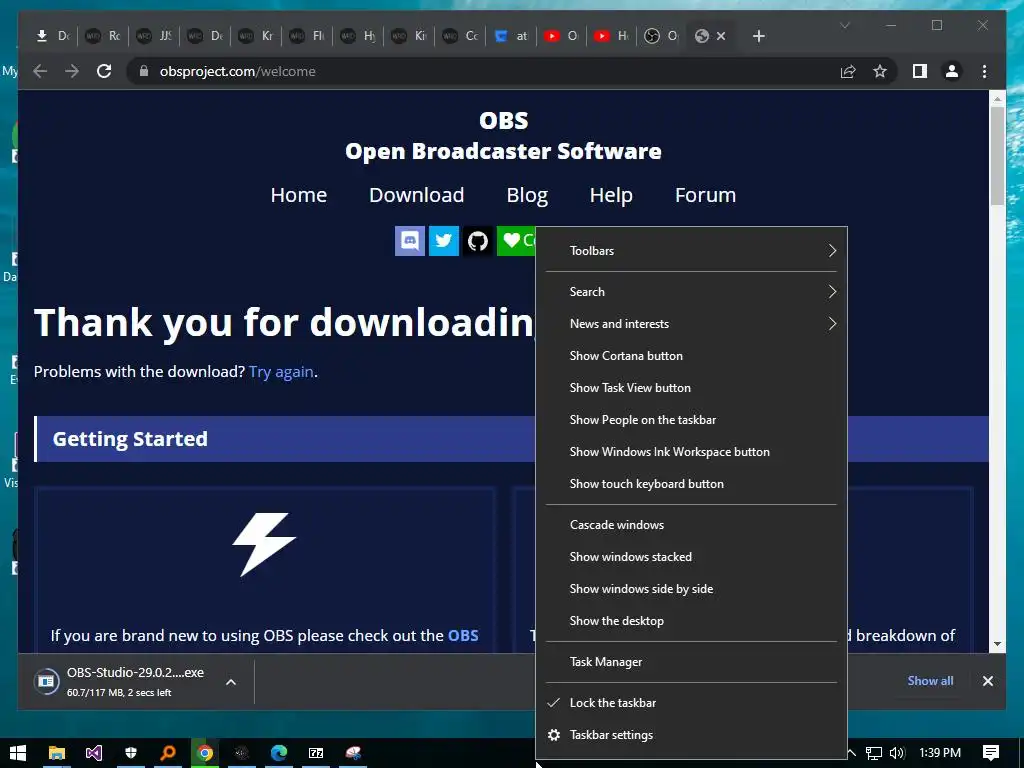This screenshot has width=1024, height=768.
Task: Close the downloads bar
Action: [x=987, y=681]
